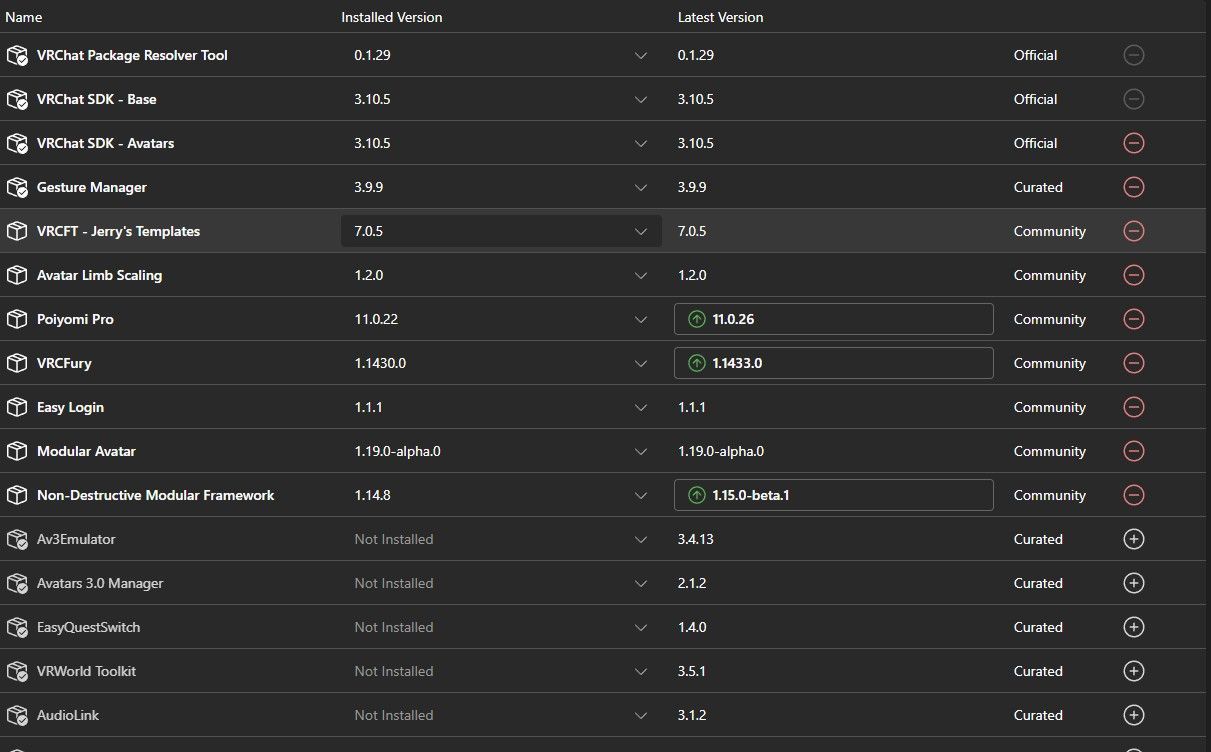Viewport: 1211px width, 752px height.
Task: Click the Curated label for Gesture Manager
Action: [x=1038, y=187]
